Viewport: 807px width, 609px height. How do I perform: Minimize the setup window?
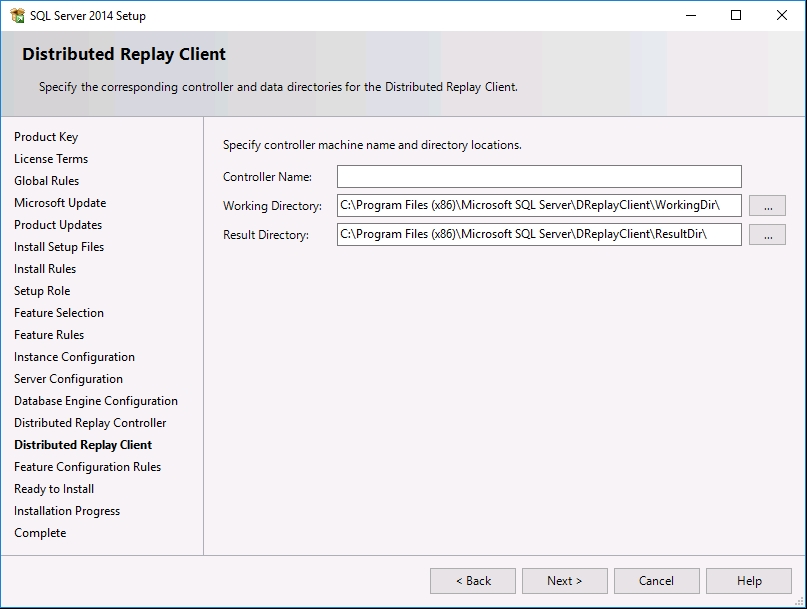[x=691, y=15]
